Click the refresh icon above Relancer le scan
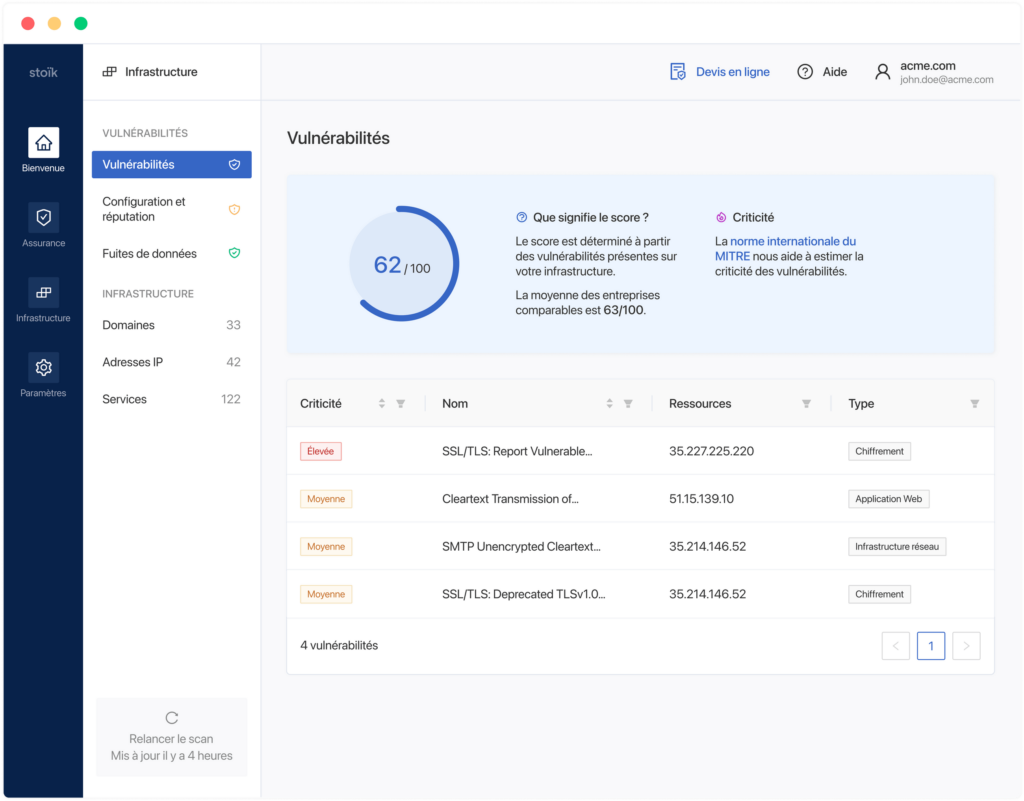 [172, 718]
